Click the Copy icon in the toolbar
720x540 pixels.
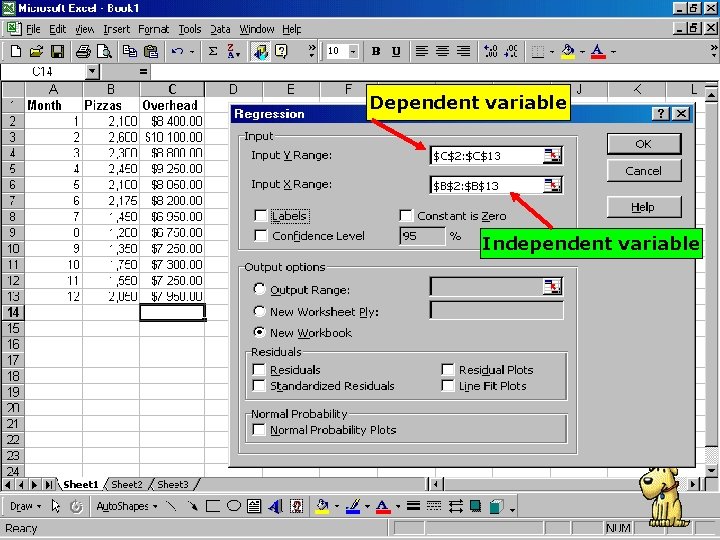point(129,51)
